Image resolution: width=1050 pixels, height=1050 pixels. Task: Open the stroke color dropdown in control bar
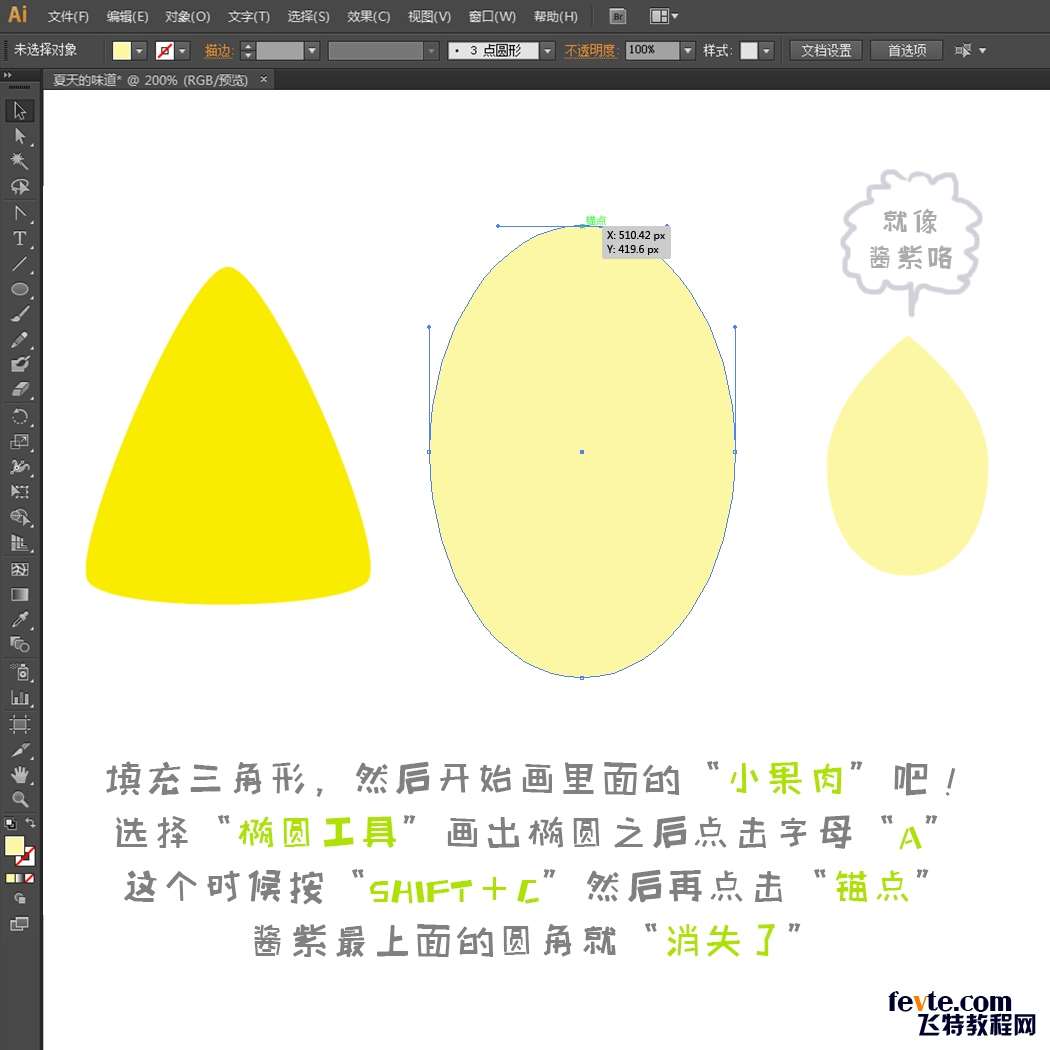point(182,50)
